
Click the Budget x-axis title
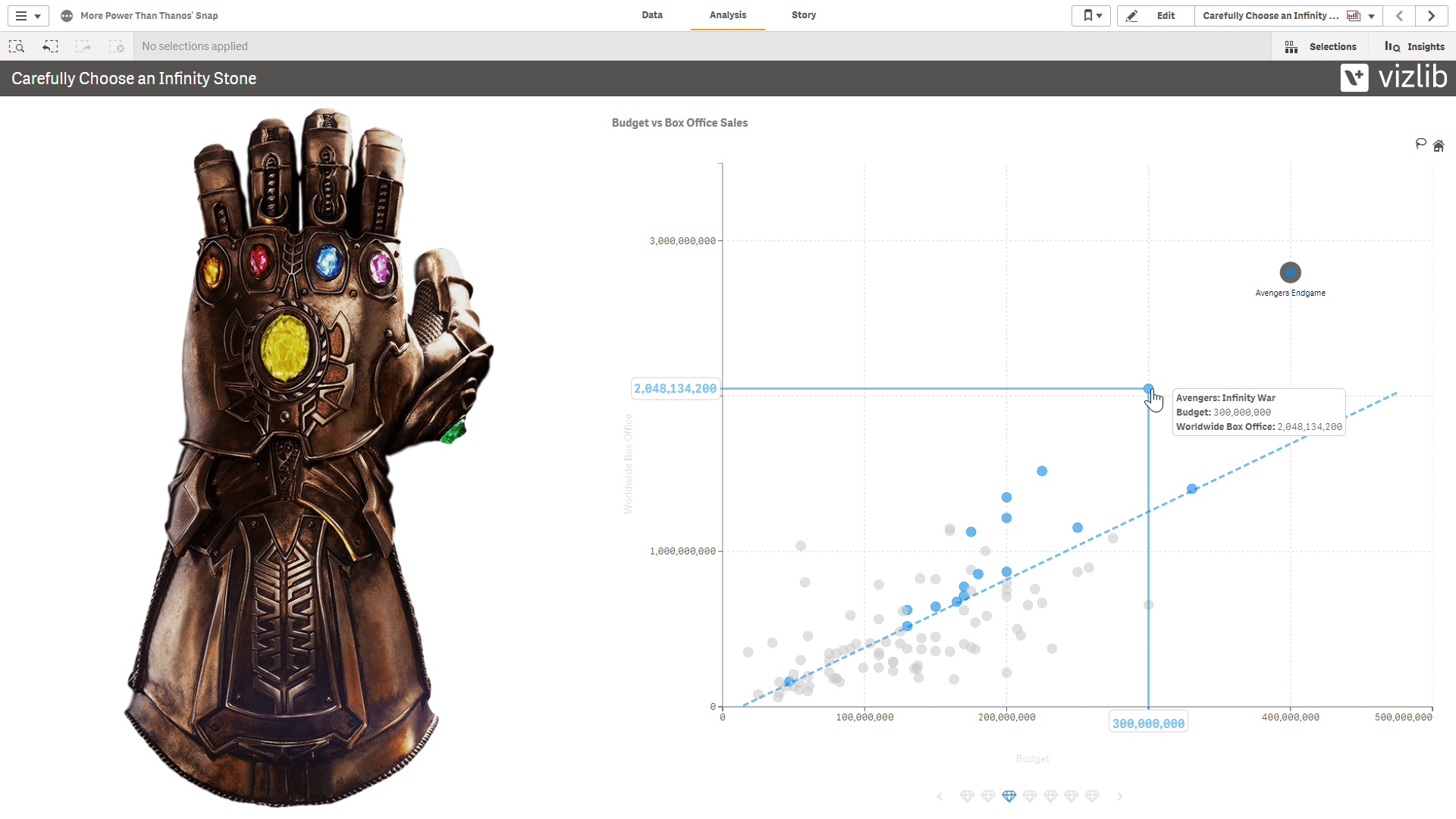pos(1032,759)
